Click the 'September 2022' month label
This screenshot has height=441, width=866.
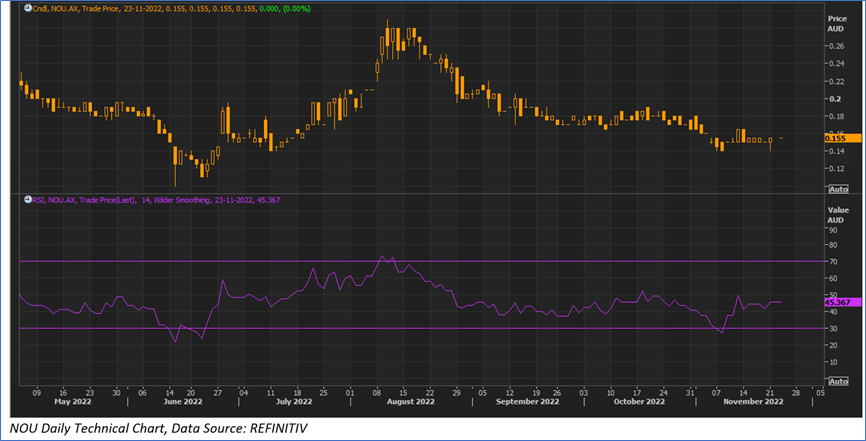(527, 402)
